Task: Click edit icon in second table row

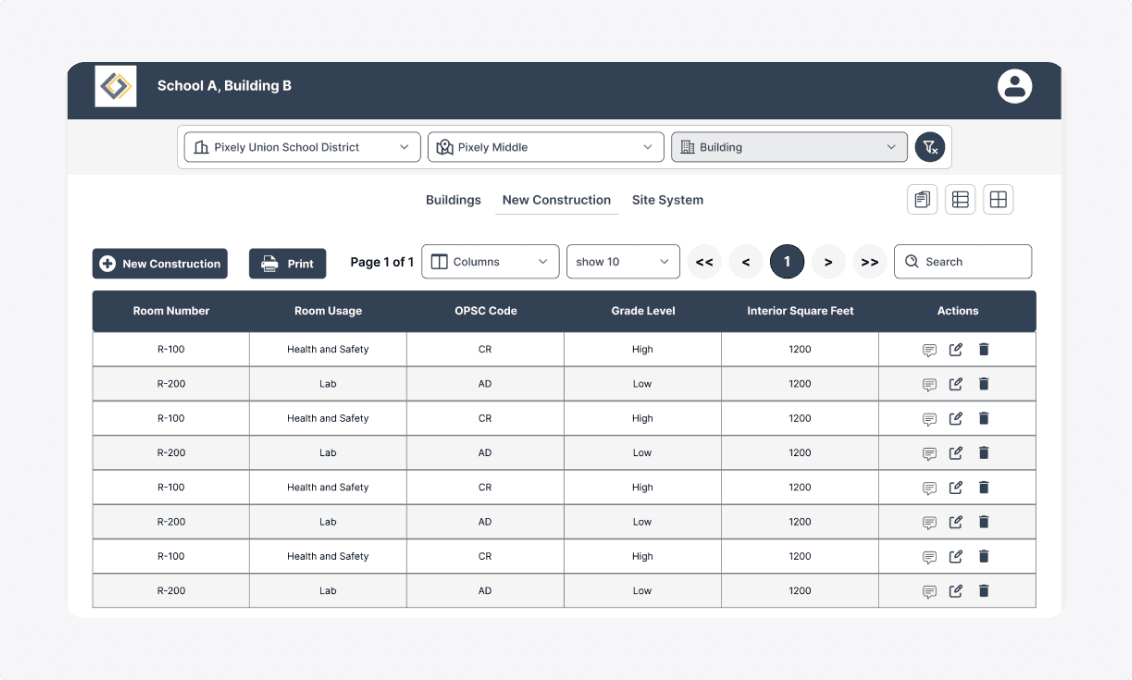Action: click(x=956, y=384)
